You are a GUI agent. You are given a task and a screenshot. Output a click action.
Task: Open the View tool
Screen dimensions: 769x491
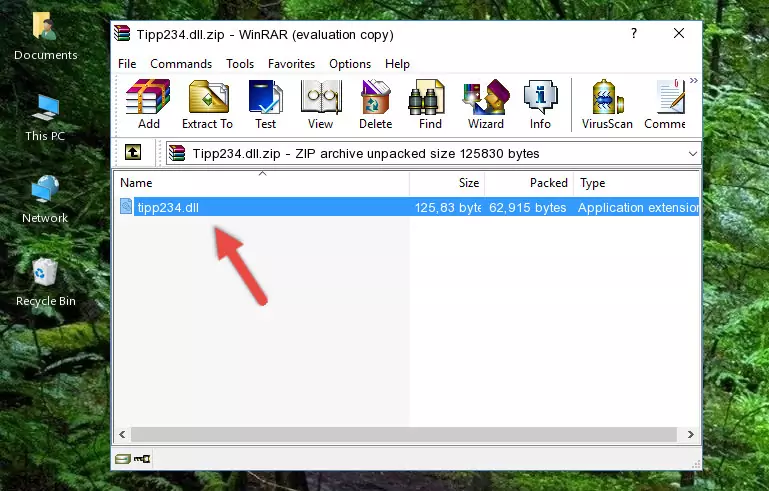(321, 104)
